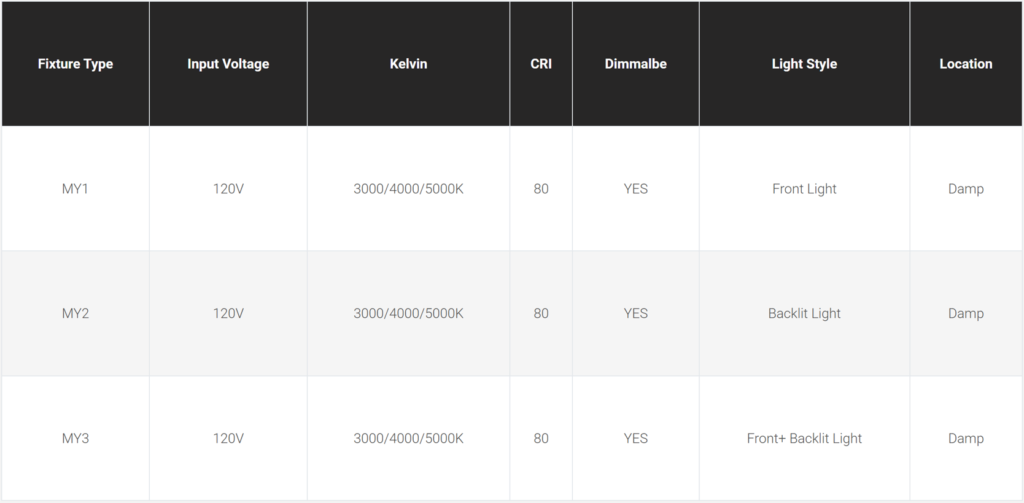Select the Kelvin column header
The height and width of the screenshot is (503, 1024).
click(408, 64)
